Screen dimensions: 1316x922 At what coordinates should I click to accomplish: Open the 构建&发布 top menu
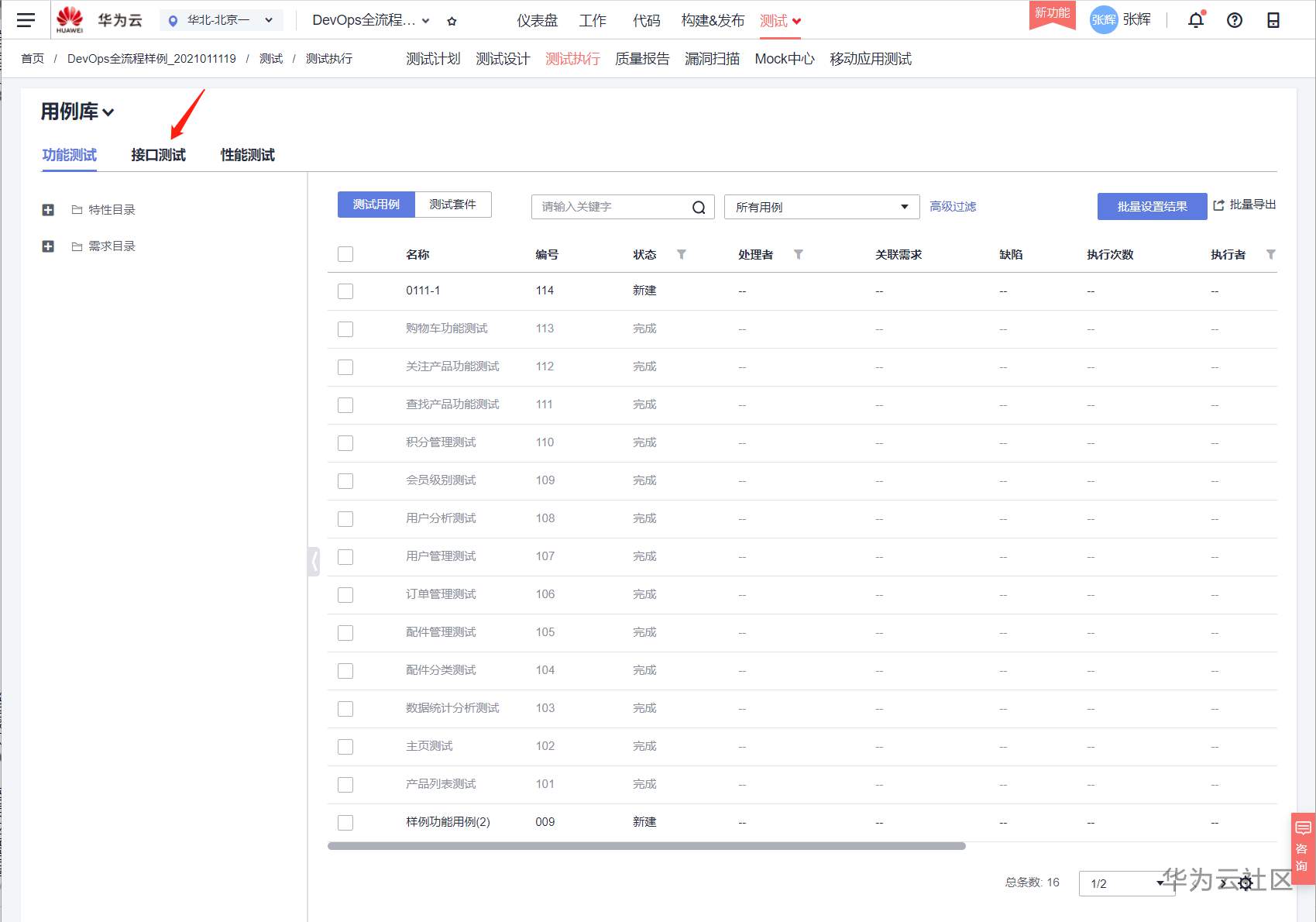coord(713,21)
